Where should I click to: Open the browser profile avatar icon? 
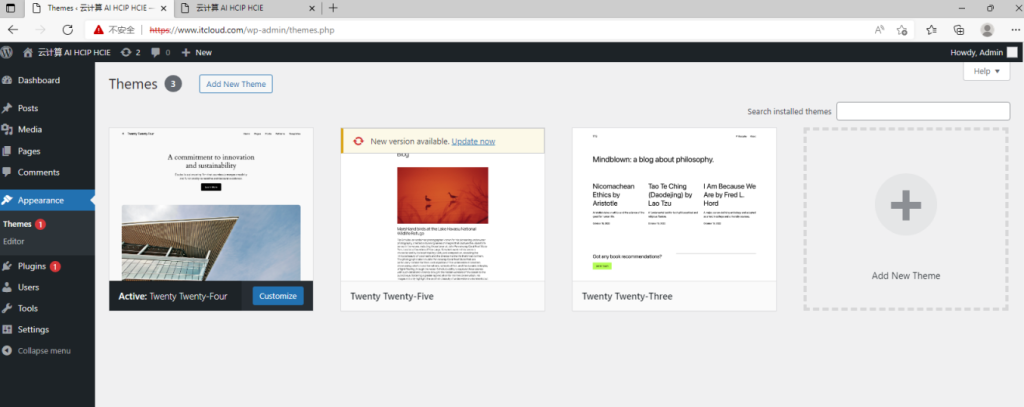pos(987,30)
